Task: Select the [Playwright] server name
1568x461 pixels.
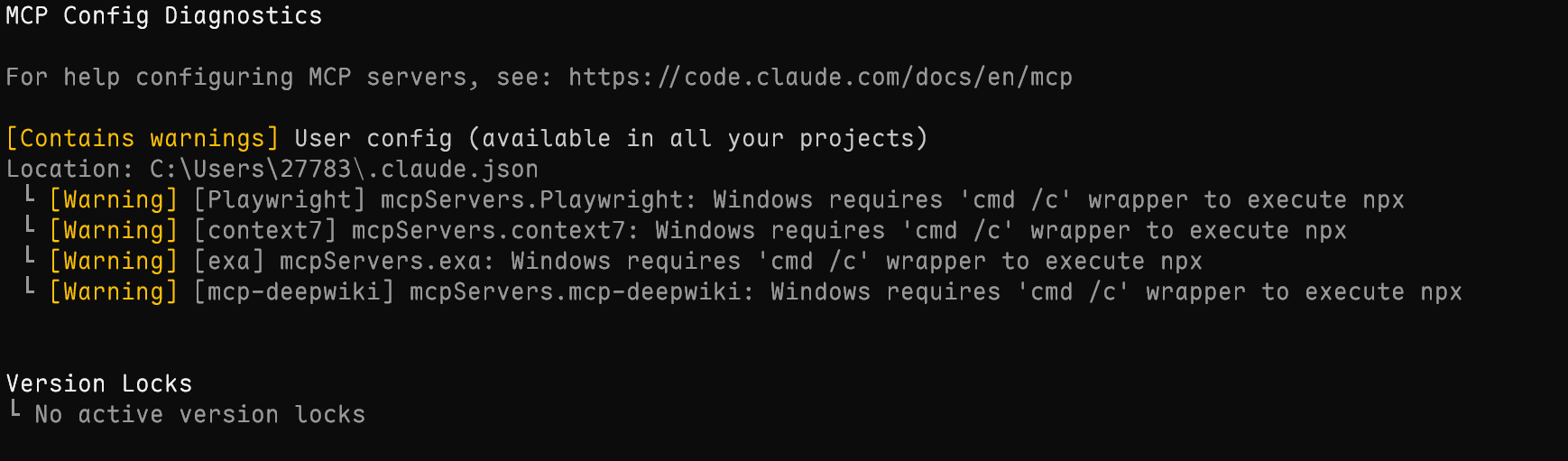Action: [x=280, y=200]
